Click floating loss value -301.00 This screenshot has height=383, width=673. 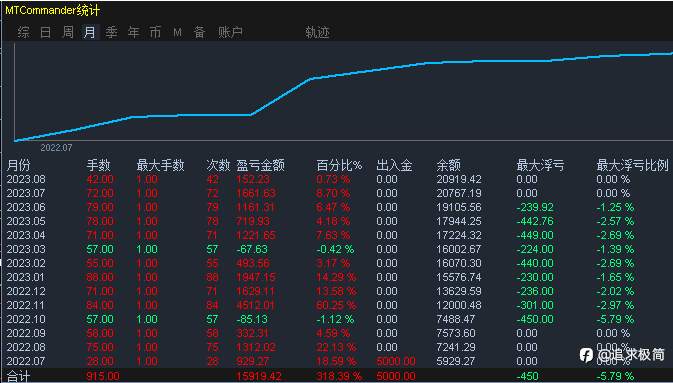[535, 305]
